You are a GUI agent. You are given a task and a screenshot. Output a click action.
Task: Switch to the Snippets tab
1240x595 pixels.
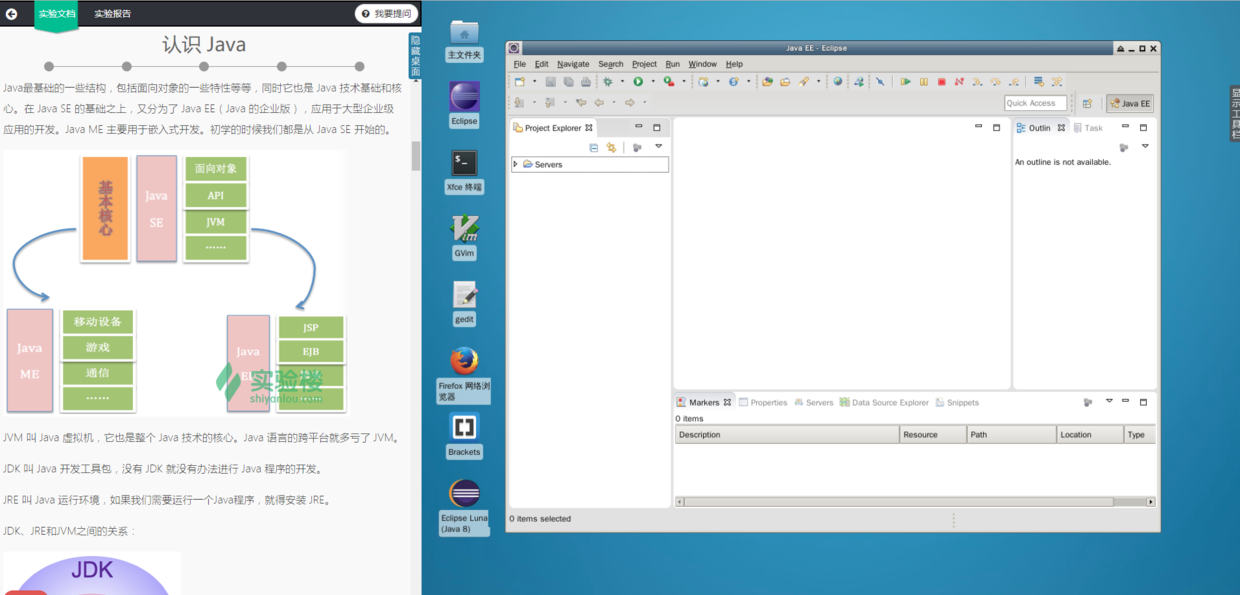coord(957,403)
